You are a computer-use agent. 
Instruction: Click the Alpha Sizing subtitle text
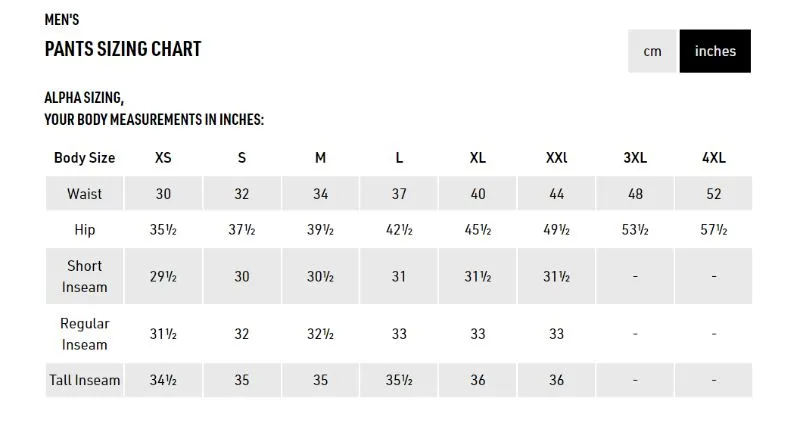pos(84,98)
